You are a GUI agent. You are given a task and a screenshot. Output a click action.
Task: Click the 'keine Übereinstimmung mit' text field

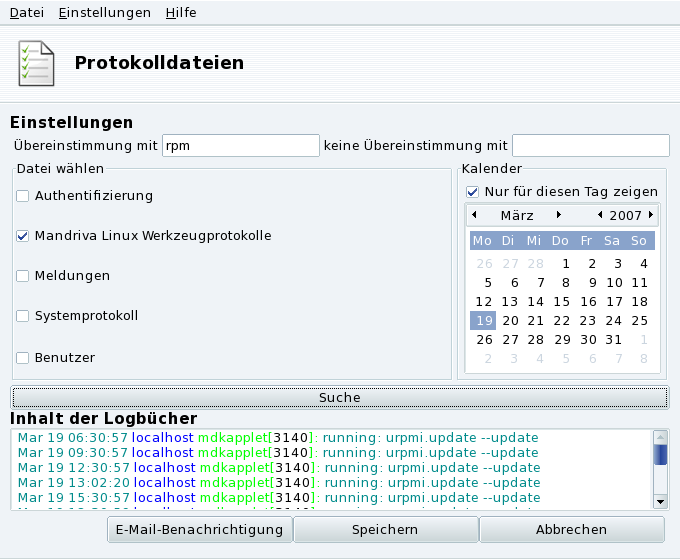click(x=590, y=146)
